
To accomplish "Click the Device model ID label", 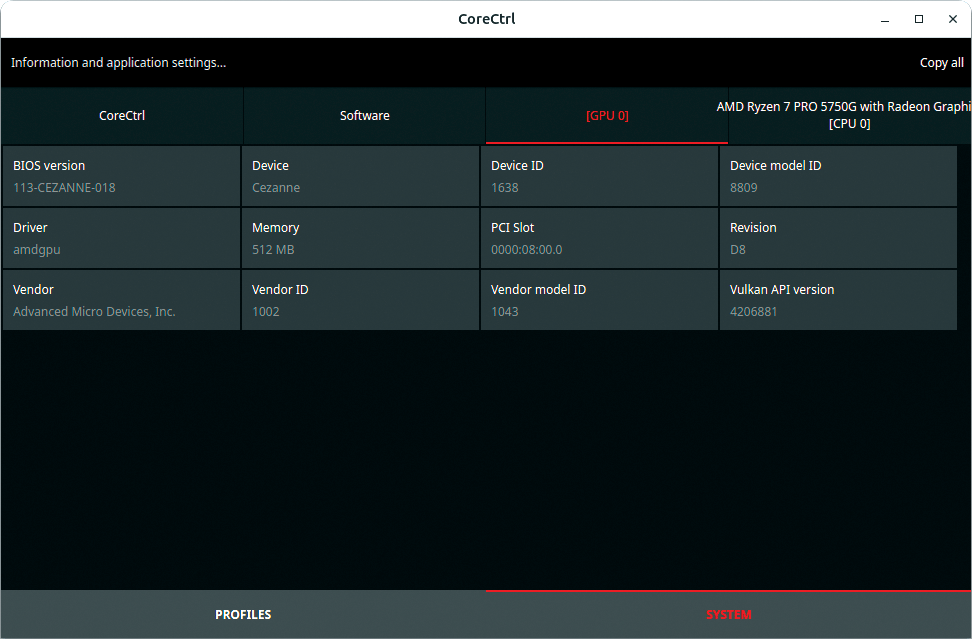I will [775, 165].
